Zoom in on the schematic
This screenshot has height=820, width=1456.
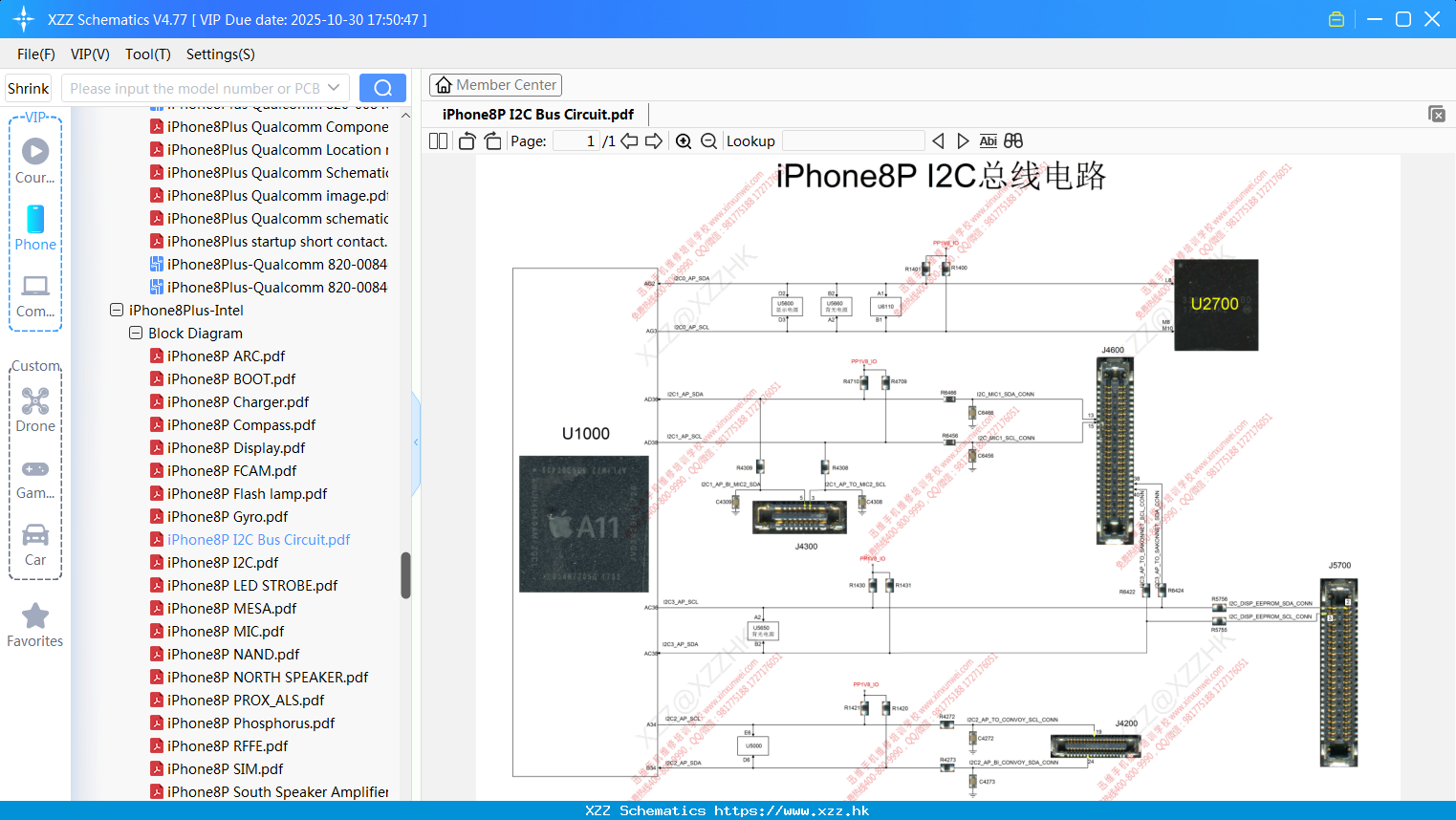684,140
